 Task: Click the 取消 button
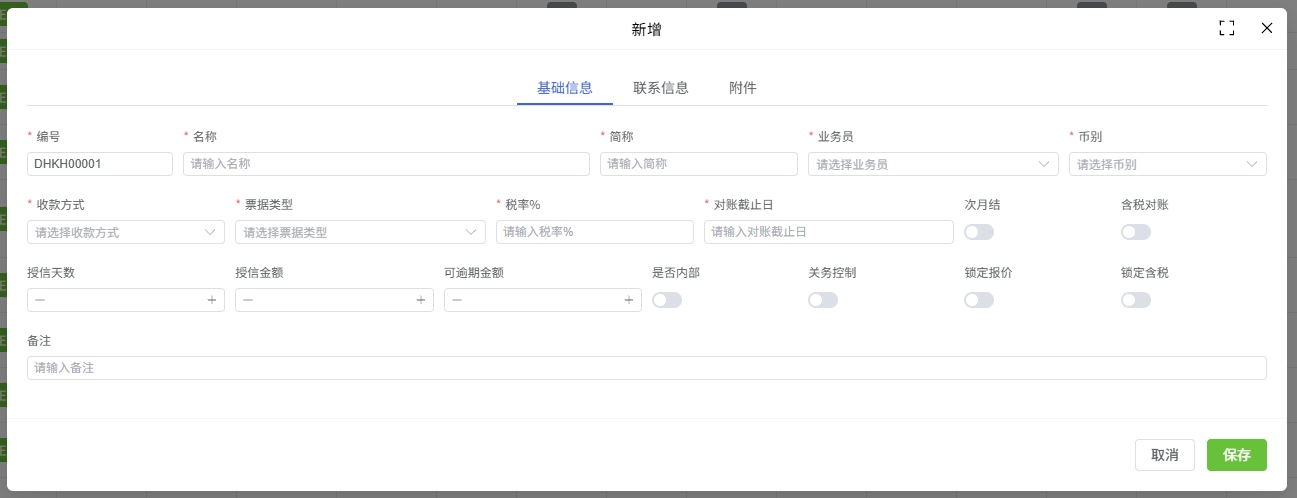tap(1165, 455)
